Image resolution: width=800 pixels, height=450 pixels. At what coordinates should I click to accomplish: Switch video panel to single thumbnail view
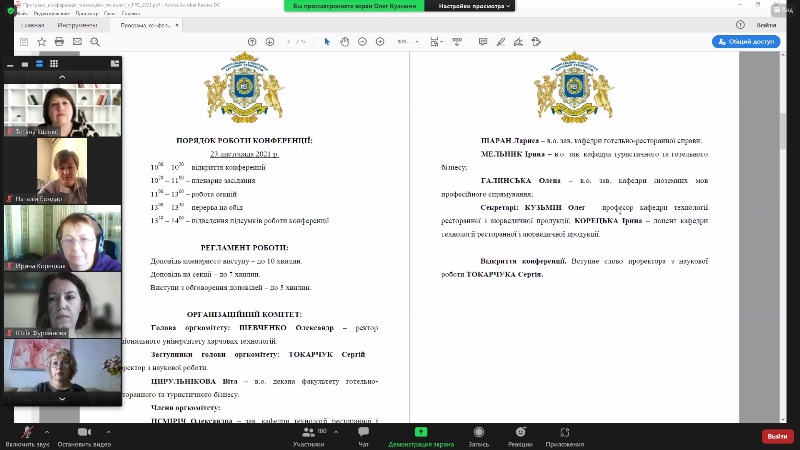coord(24,64)
